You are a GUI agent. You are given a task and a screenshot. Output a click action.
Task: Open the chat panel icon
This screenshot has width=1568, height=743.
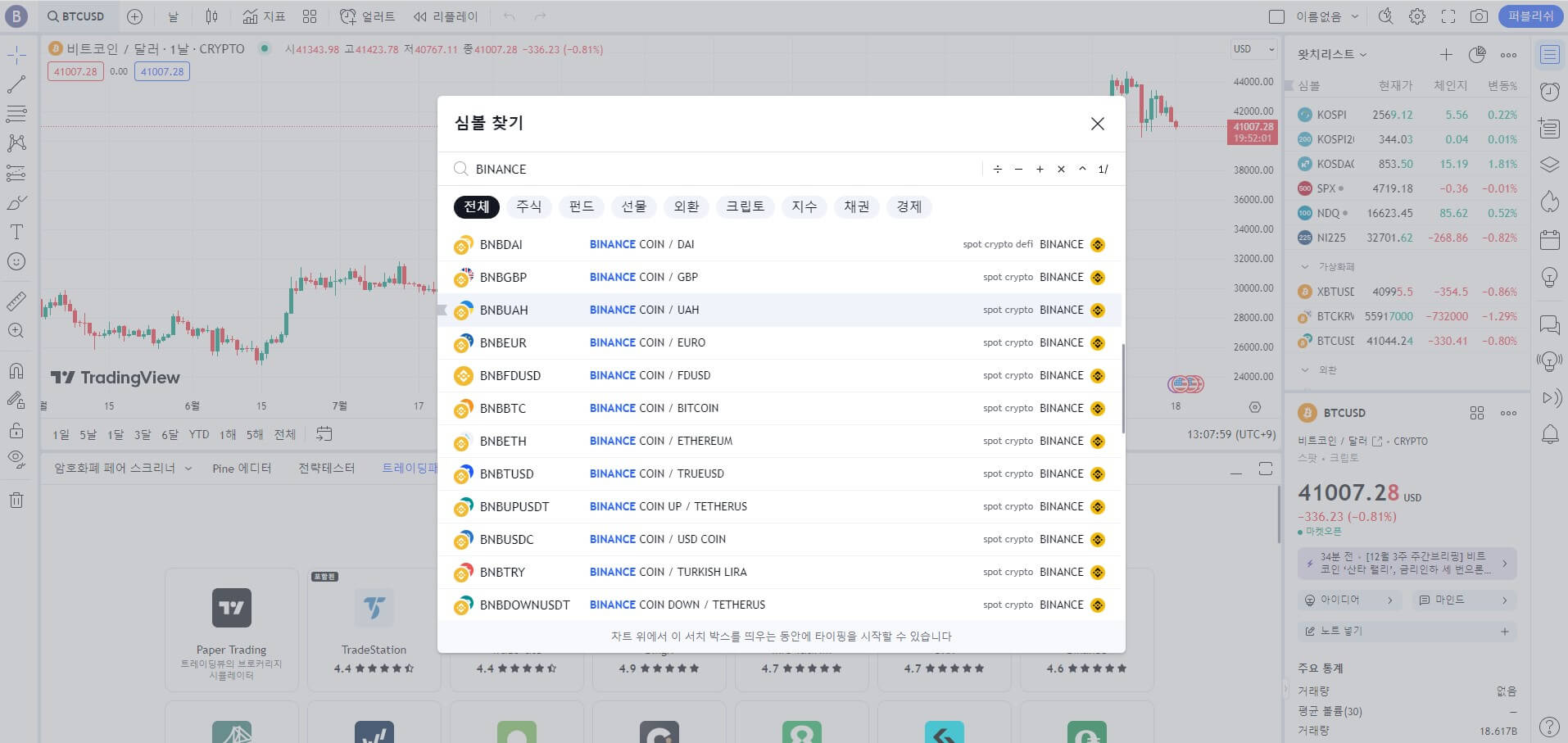click(x=1549, y=324)
